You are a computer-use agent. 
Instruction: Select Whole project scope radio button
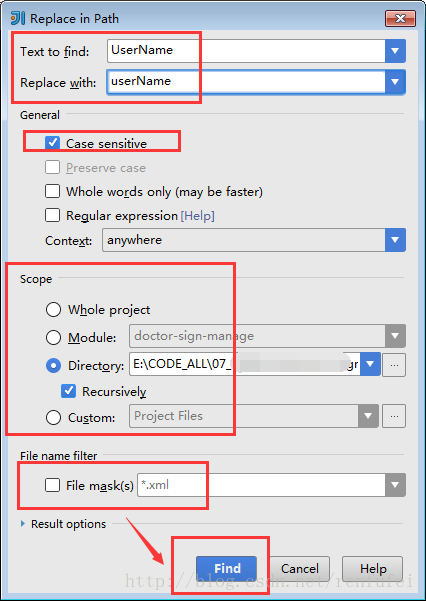(x=53, y=309)
